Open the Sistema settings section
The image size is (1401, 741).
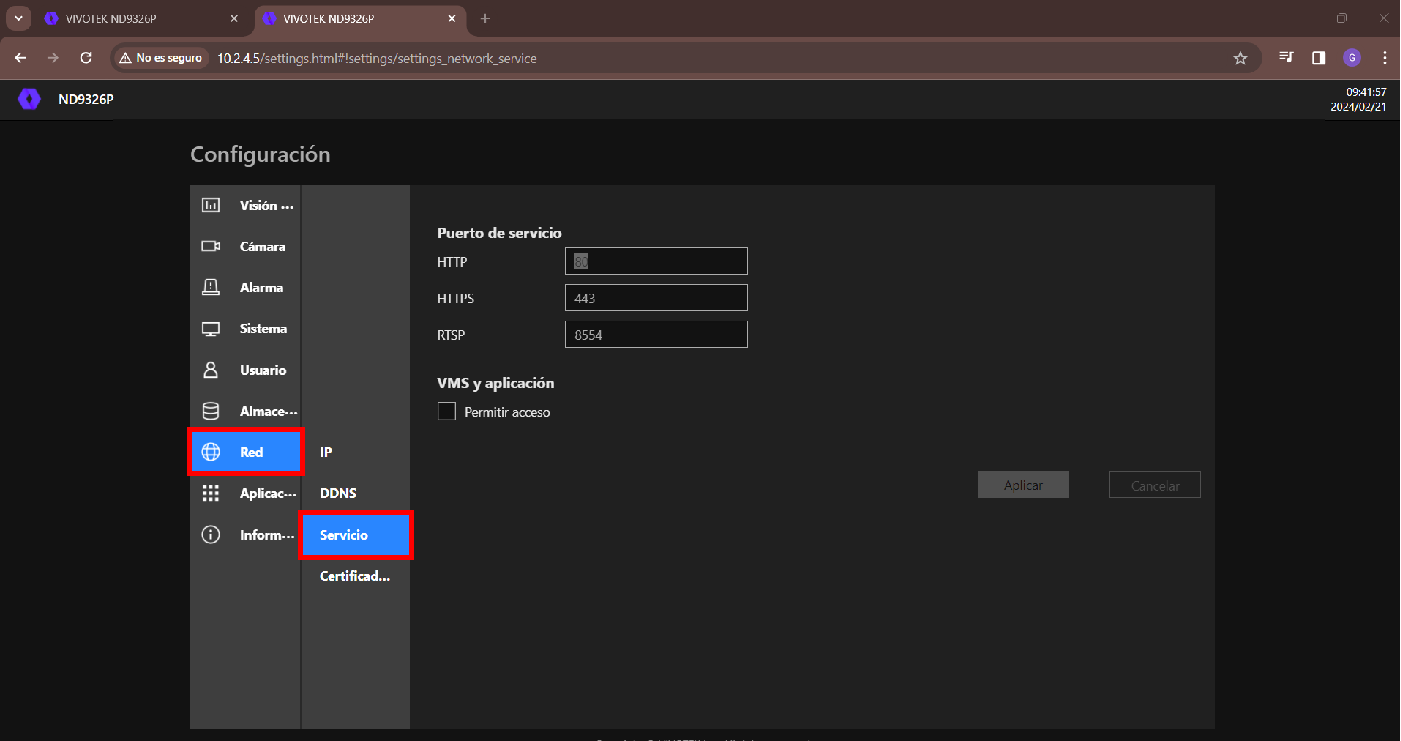(x=246, y=329)
